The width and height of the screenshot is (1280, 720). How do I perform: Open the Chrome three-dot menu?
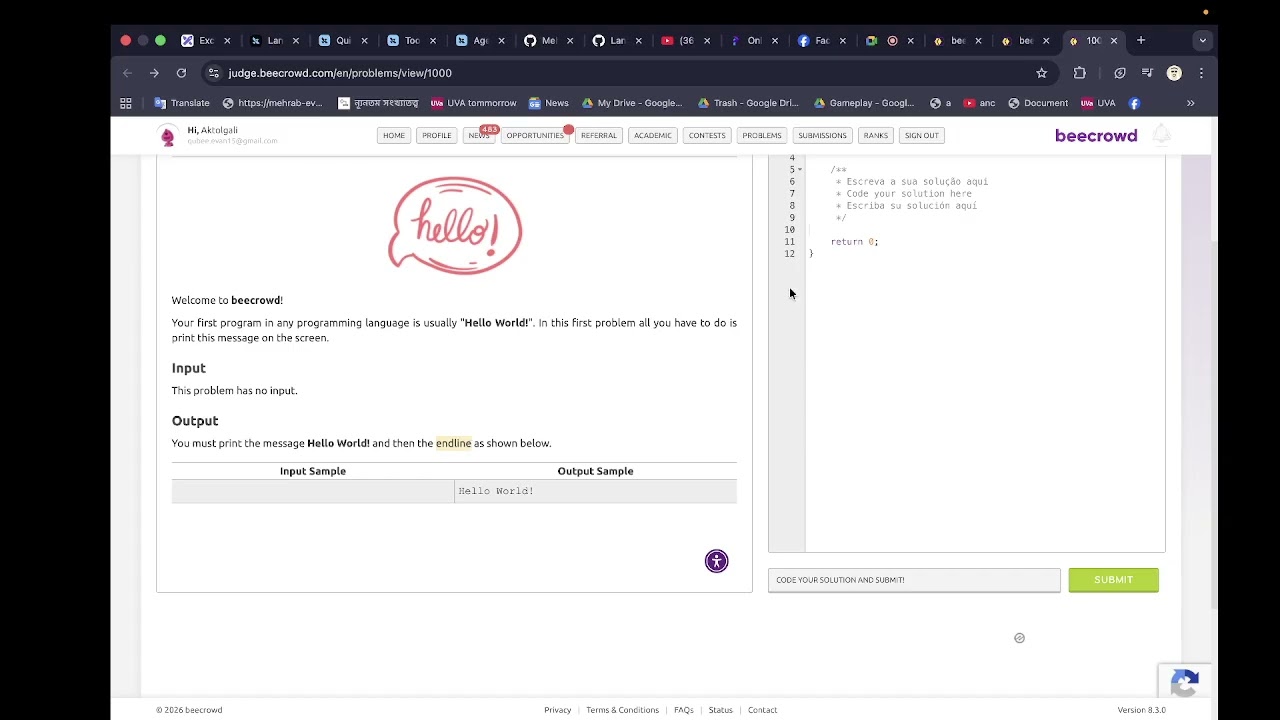1201,73
